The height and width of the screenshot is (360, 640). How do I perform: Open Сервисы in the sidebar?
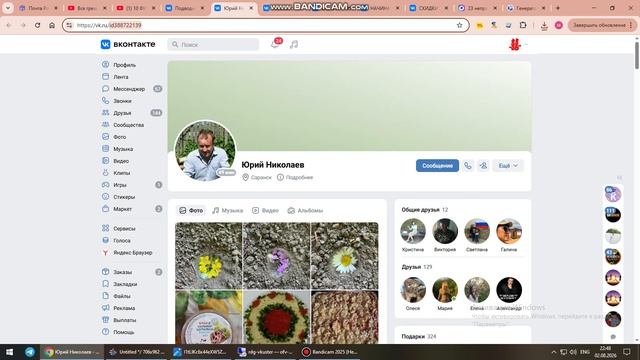click(x=124, y=229)
